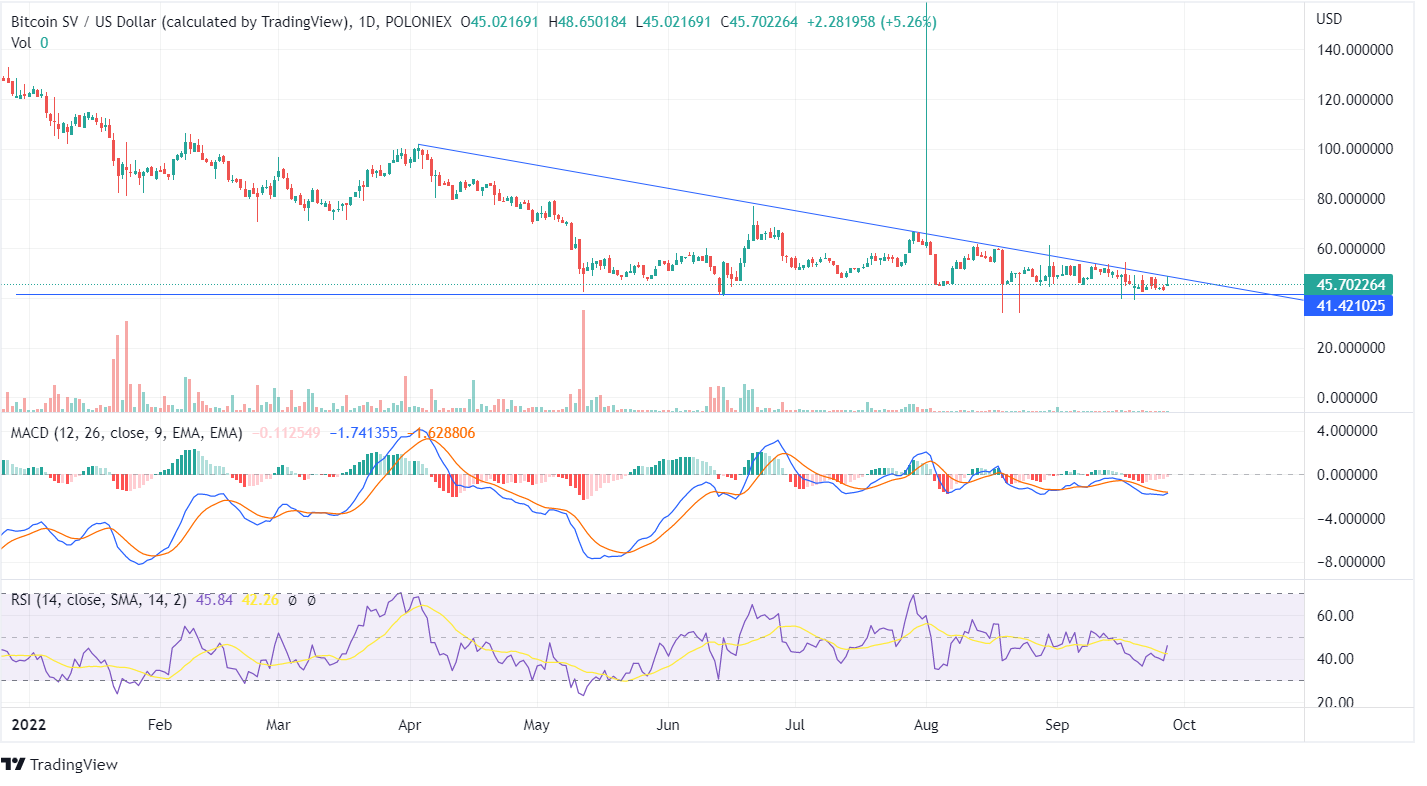Click the TradingView logo icon
This screenshot has width=1427, height=786.
click(x=14, y=765)
